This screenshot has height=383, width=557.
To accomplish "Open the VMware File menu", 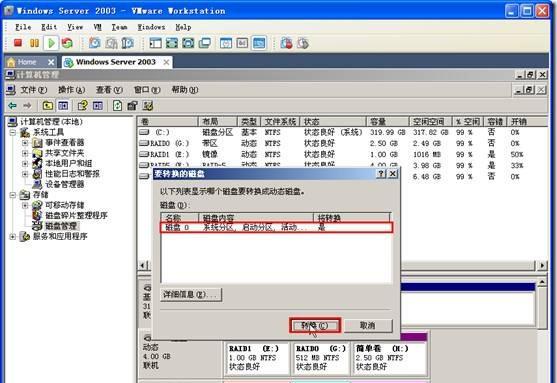I will (x=23, y=27).
